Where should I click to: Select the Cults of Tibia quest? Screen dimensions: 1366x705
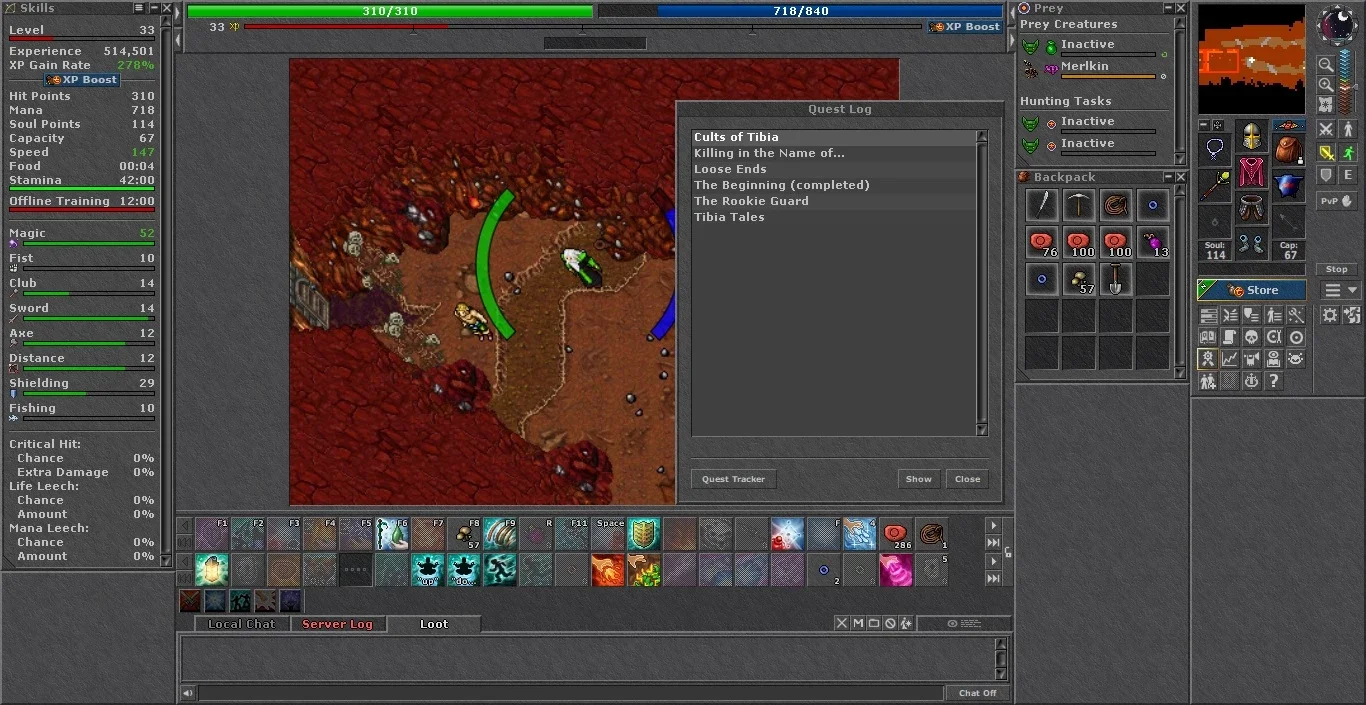[x=834, y=137]
